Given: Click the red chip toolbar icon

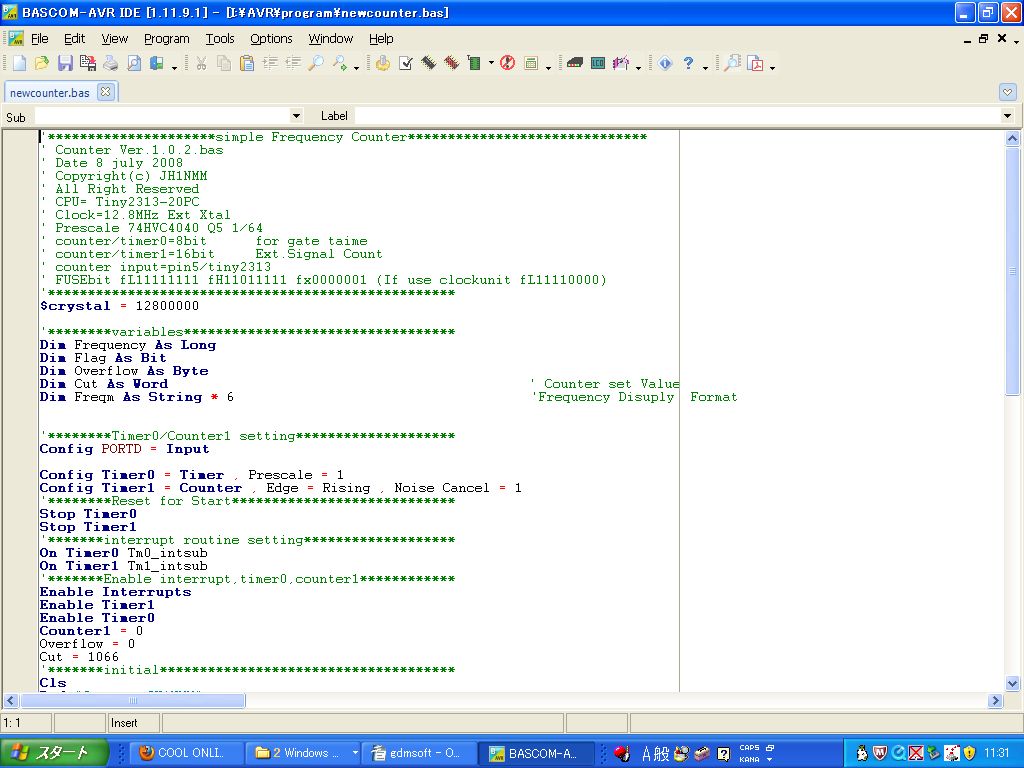Looking at the screenshot, I should tap(451, 63).
